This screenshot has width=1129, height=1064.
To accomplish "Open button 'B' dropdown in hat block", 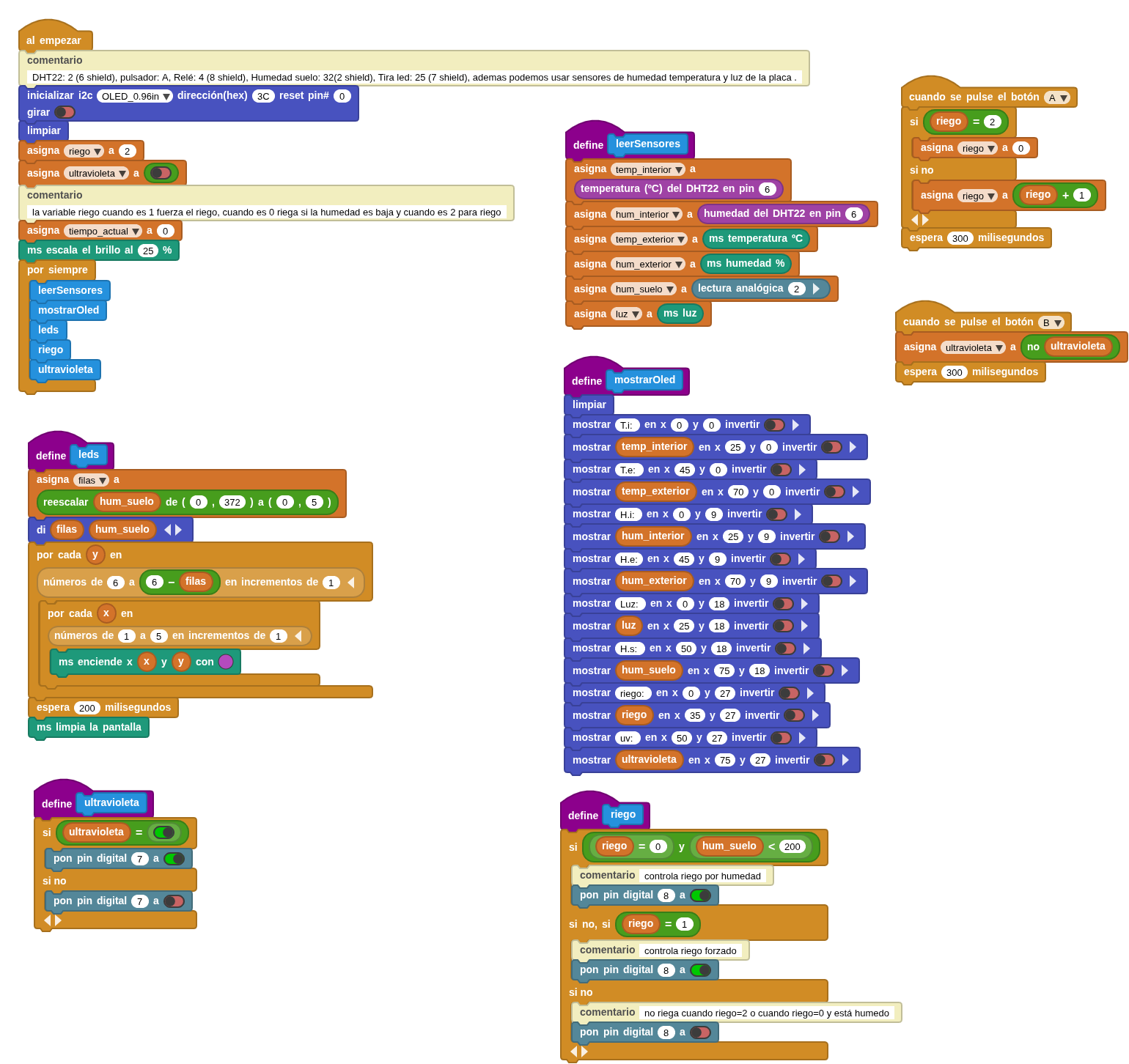I will [x=1051, y=322].
